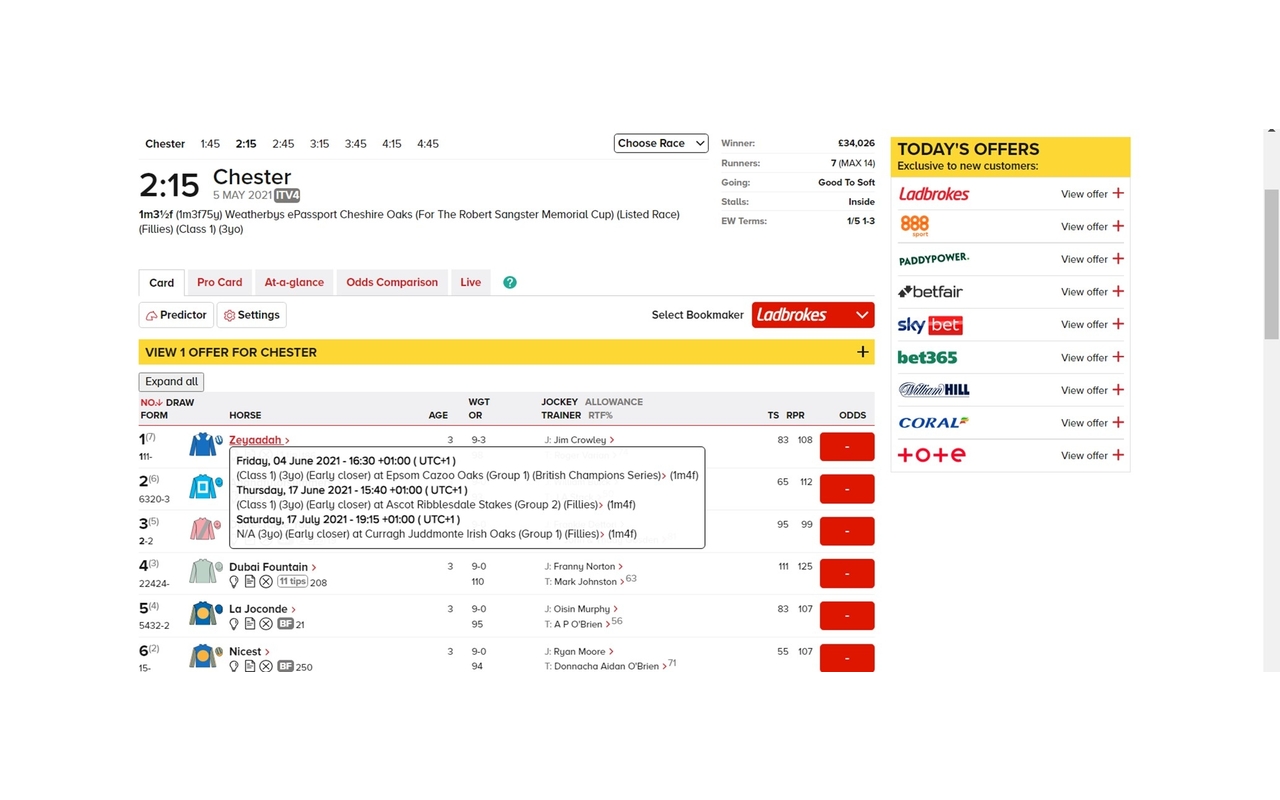Click Nicest's crossed-circle icon

point(266,666)
